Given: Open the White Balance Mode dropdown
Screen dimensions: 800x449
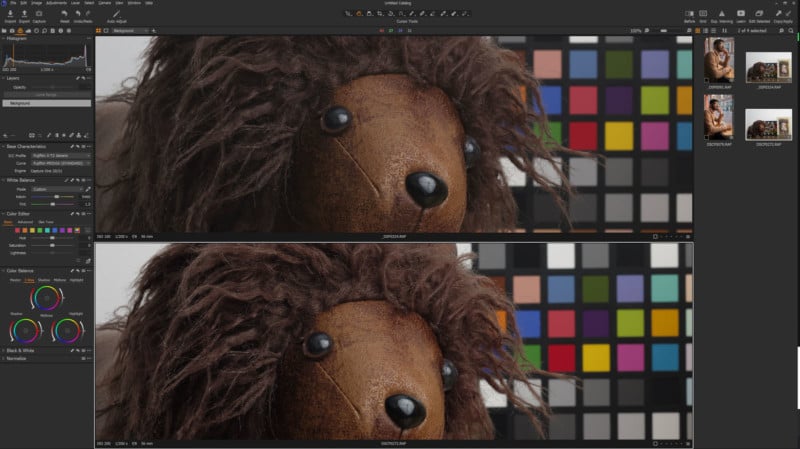Looking at the screenshot, I should tap(56, 188).
